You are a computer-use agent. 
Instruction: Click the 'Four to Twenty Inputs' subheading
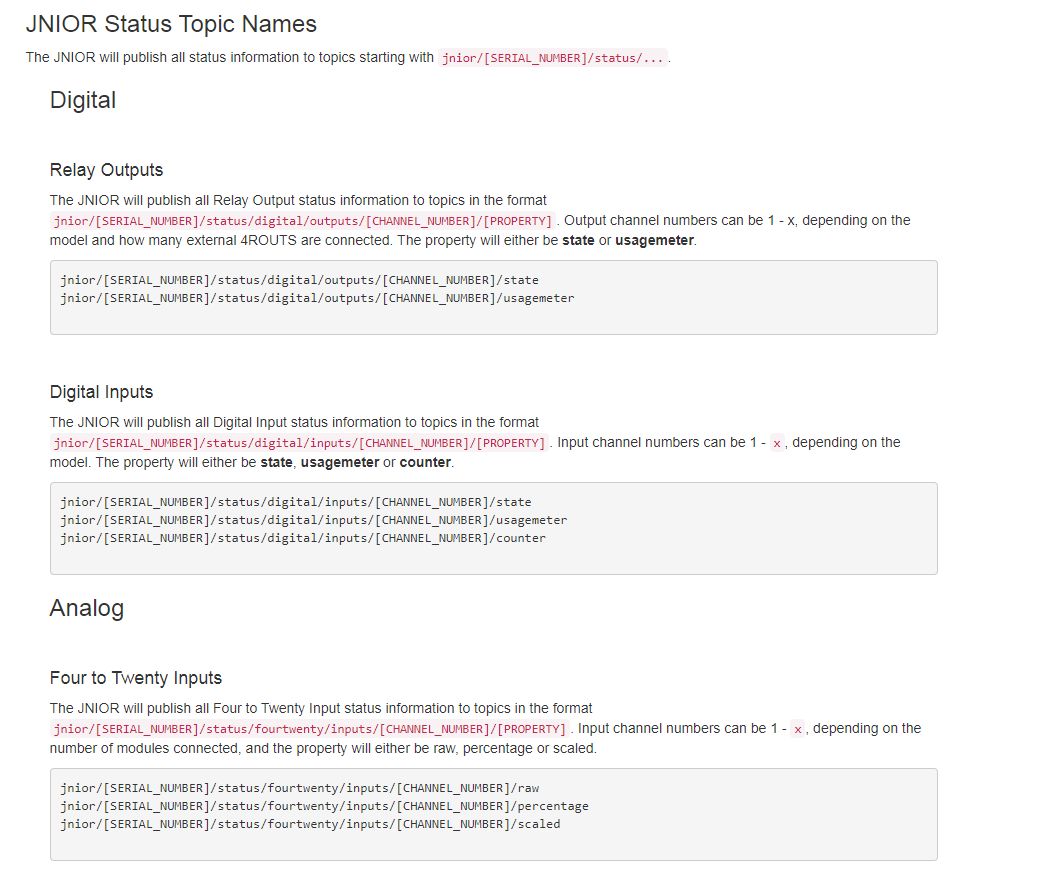coord(135,678)
